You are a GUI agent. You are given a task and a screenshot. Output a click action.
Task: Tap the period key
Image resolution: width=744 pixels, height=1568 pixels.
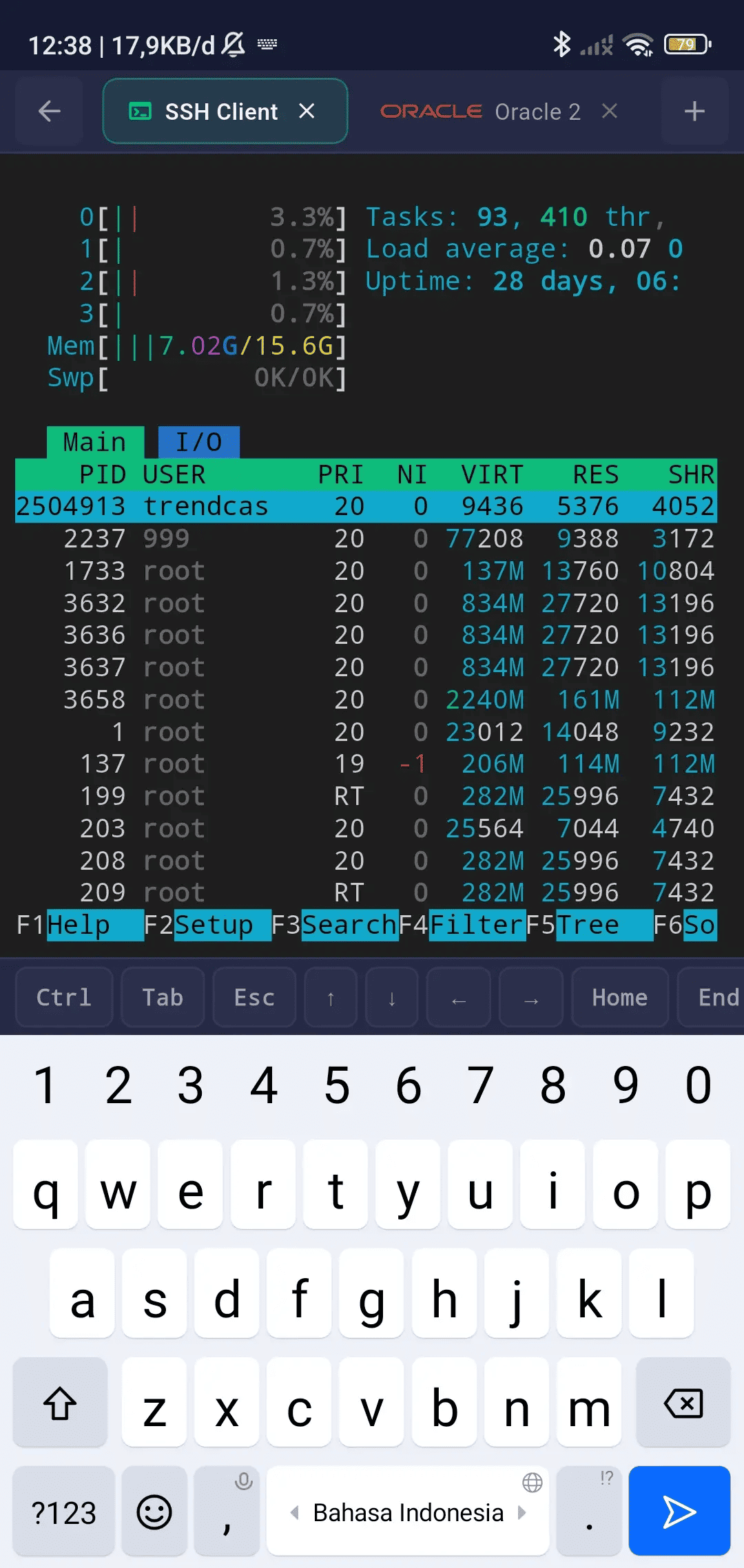click(x=589, y=1512)
